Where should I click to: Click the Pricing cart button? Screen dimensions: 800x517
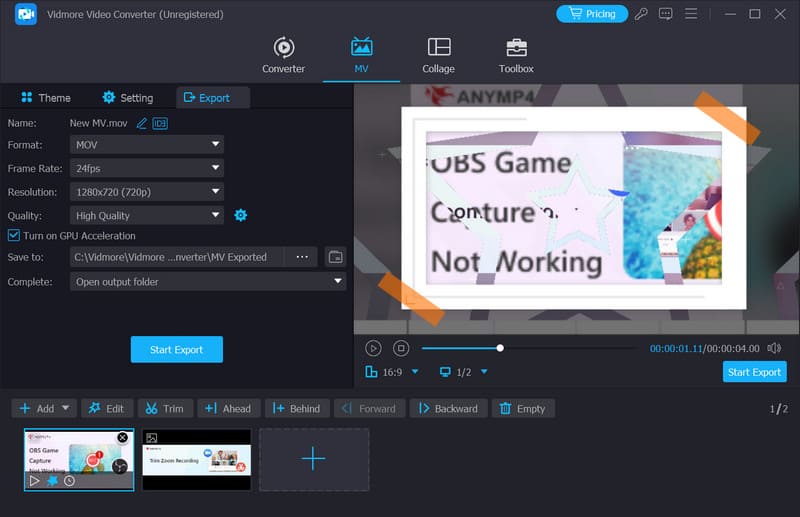(592, 14)
